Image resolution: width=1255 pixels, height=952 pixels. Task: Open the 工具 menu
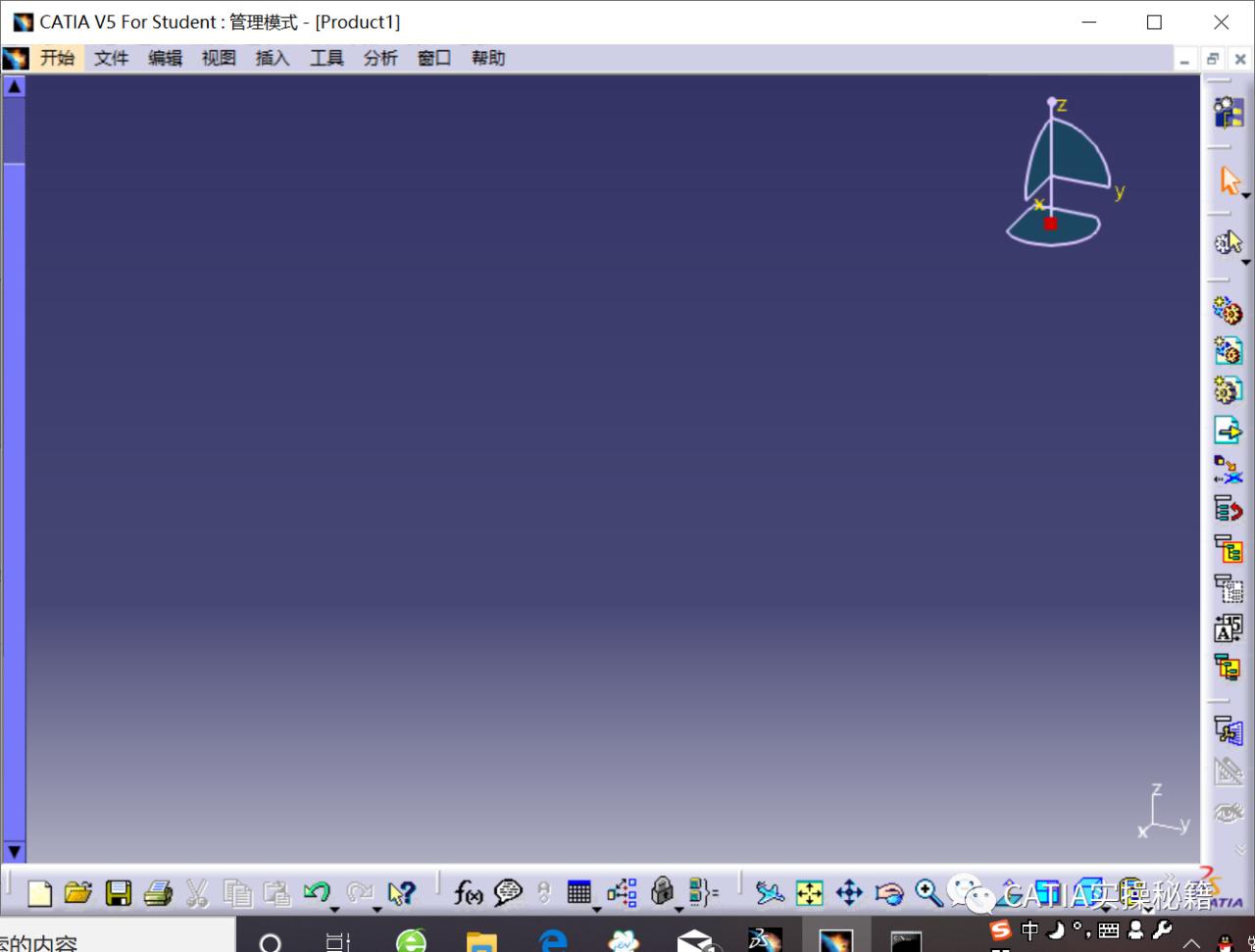326,58
